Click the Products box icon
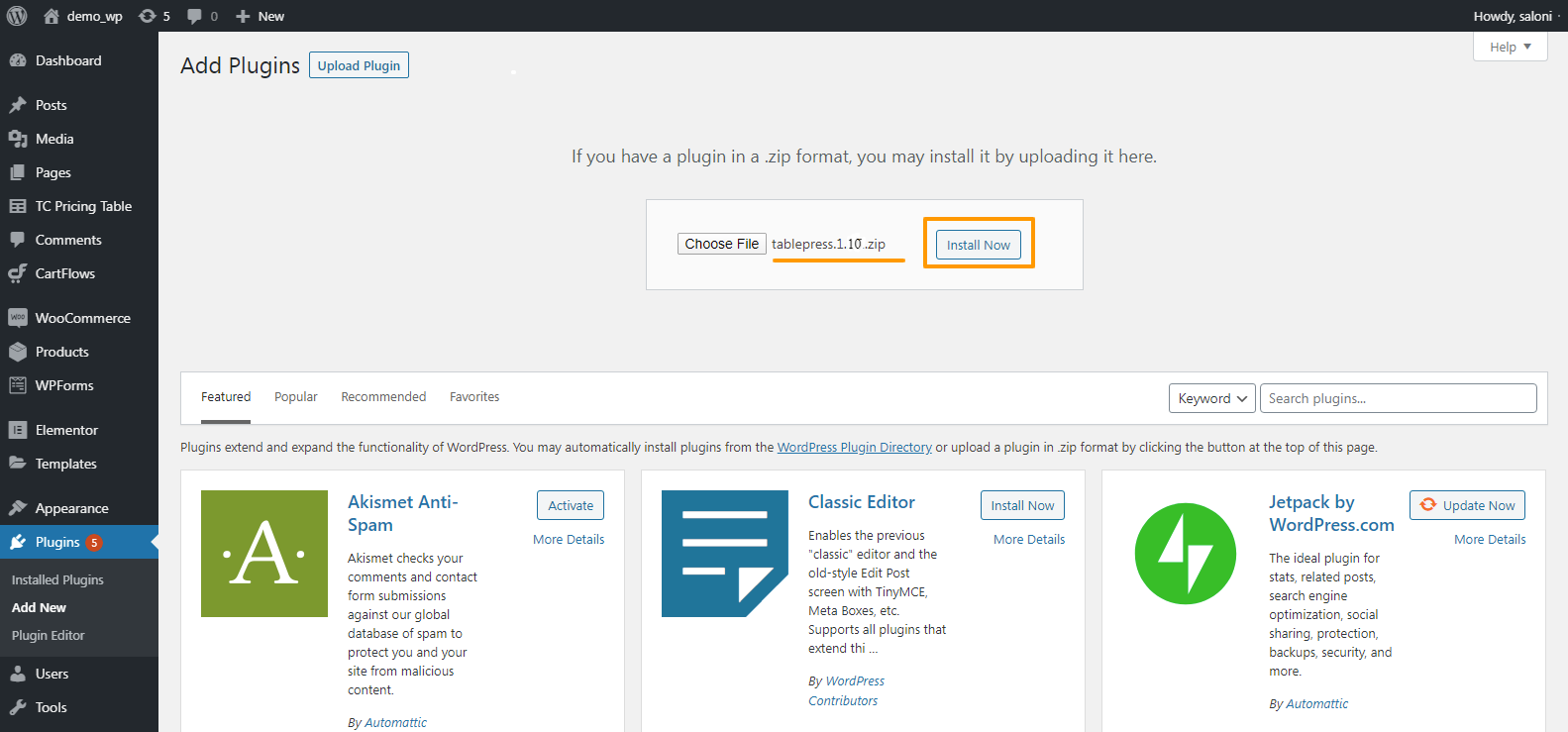Screen dimensions: 1568x732 tap(18, 352)
